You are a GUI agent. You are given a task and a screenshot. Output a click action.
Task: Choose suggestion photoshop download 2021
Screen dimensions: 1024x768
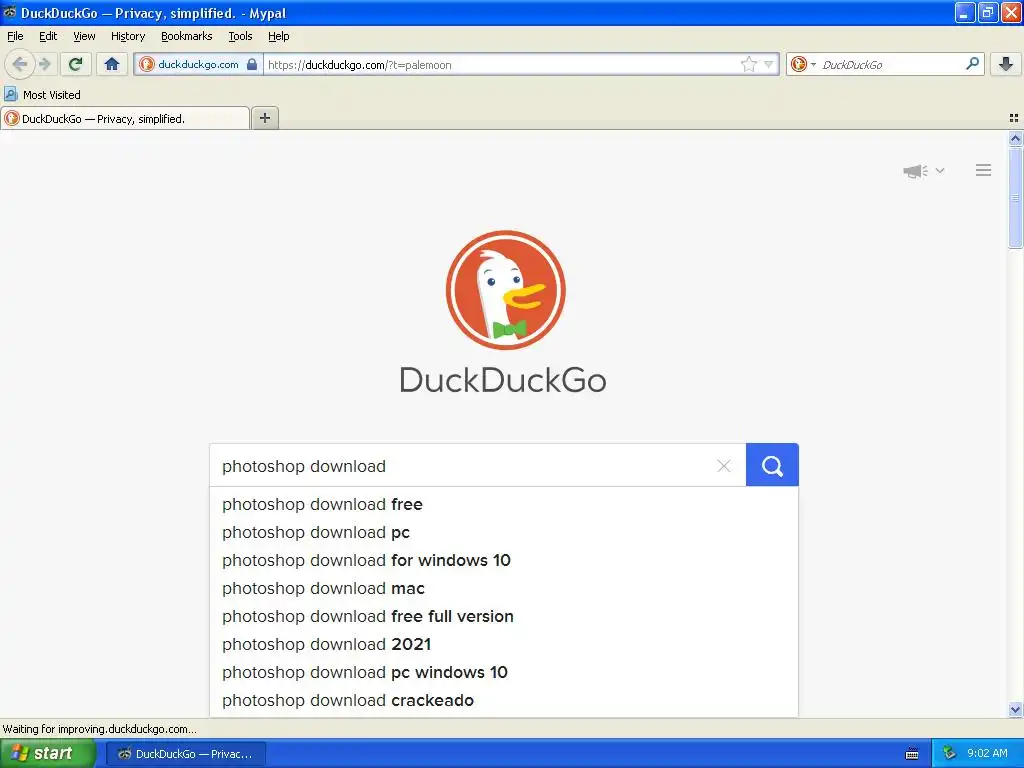[x=504, y=645]
